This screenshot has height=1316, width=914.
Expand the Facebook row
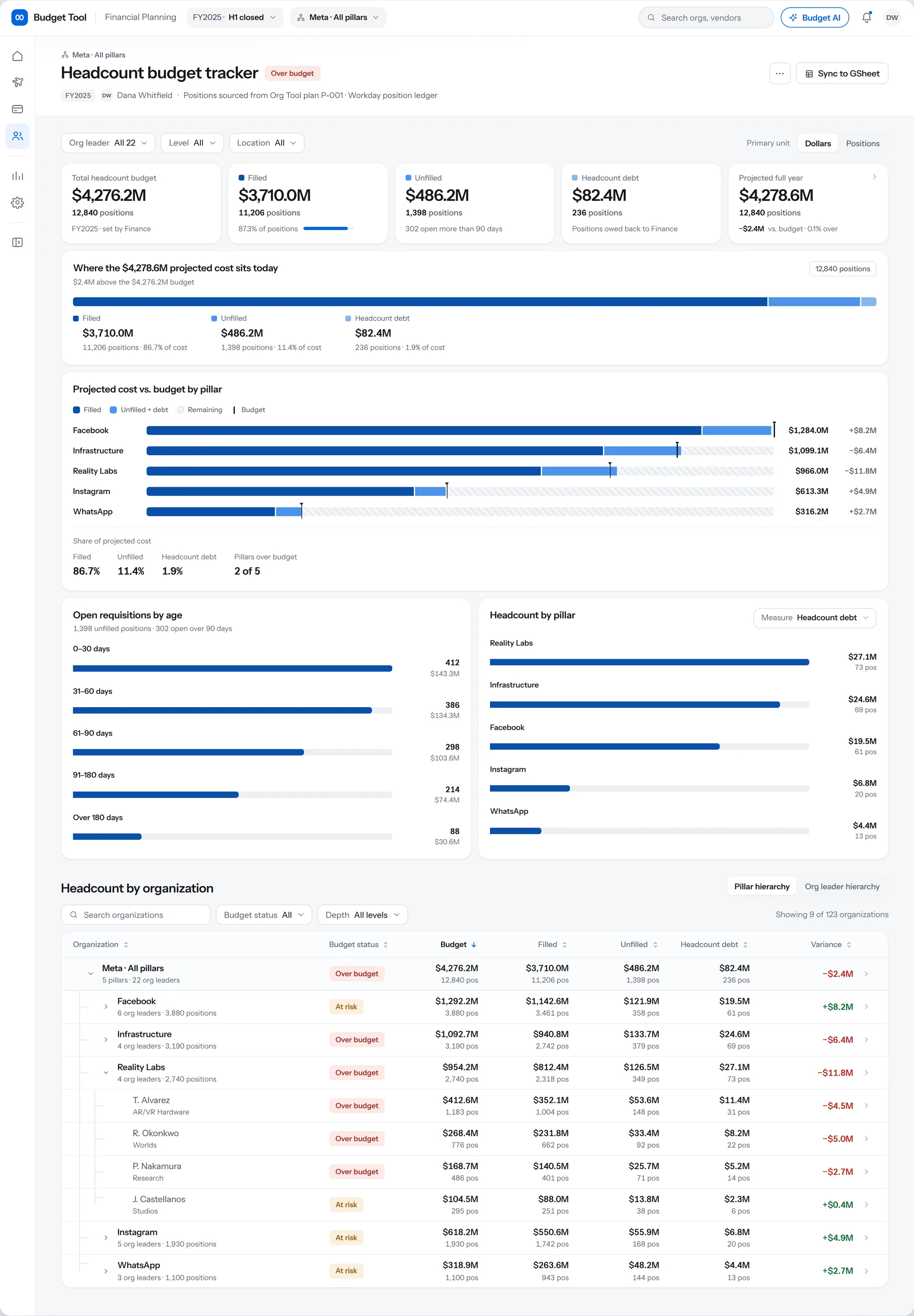click(106, 1006)
